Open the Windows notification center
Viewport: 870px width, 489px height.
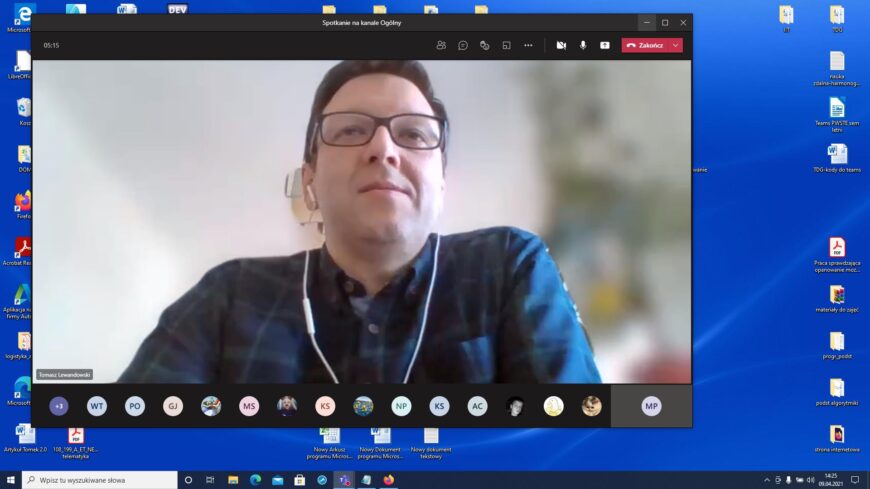(855, 480)
